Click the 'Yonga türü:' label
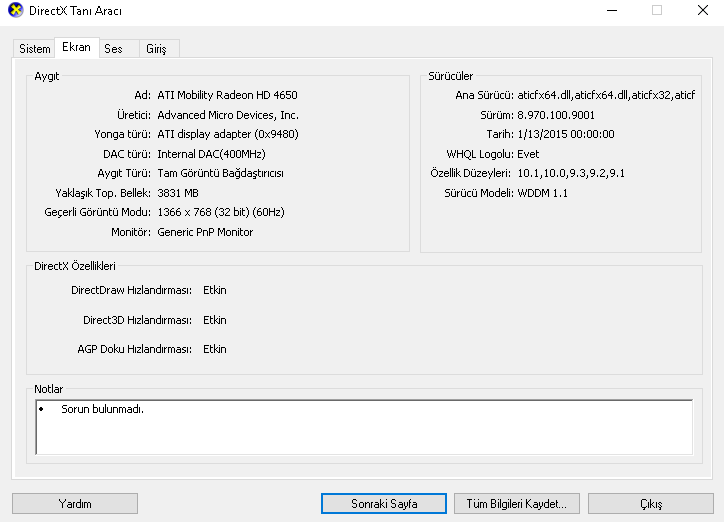 click(x=122, y=134)
